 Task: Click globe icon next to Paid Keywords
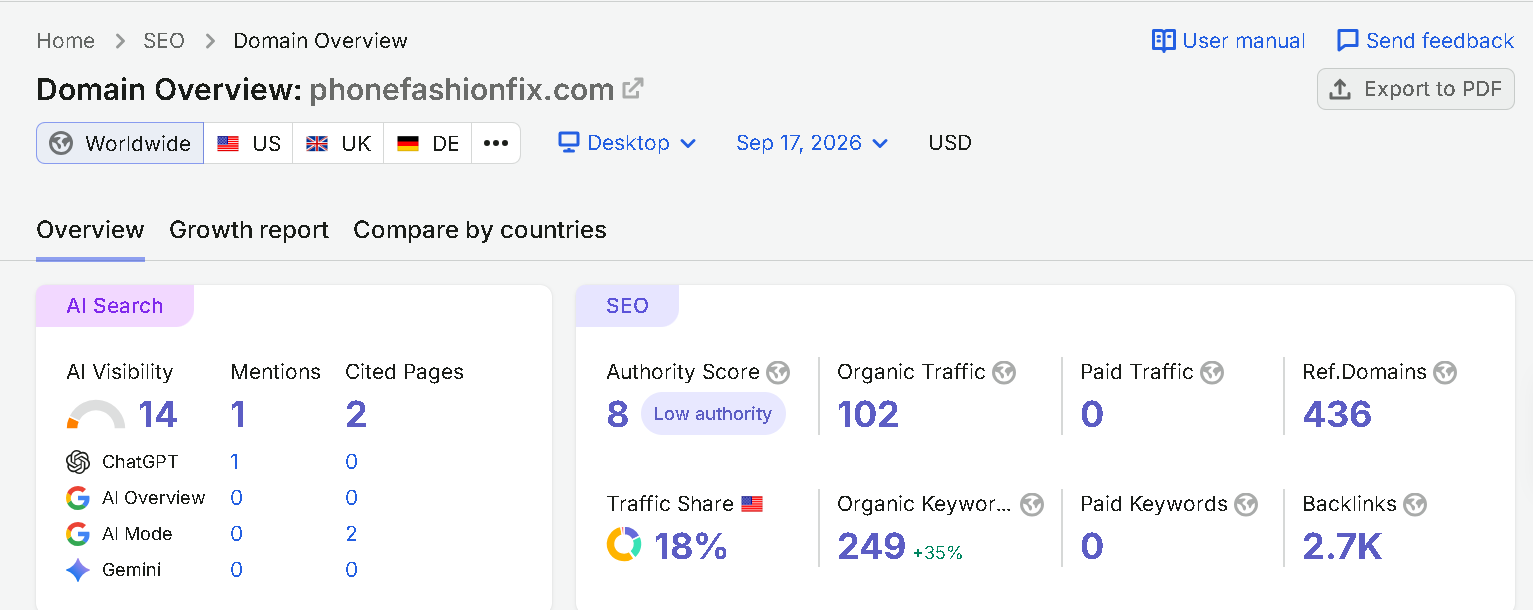[1246, 505]
